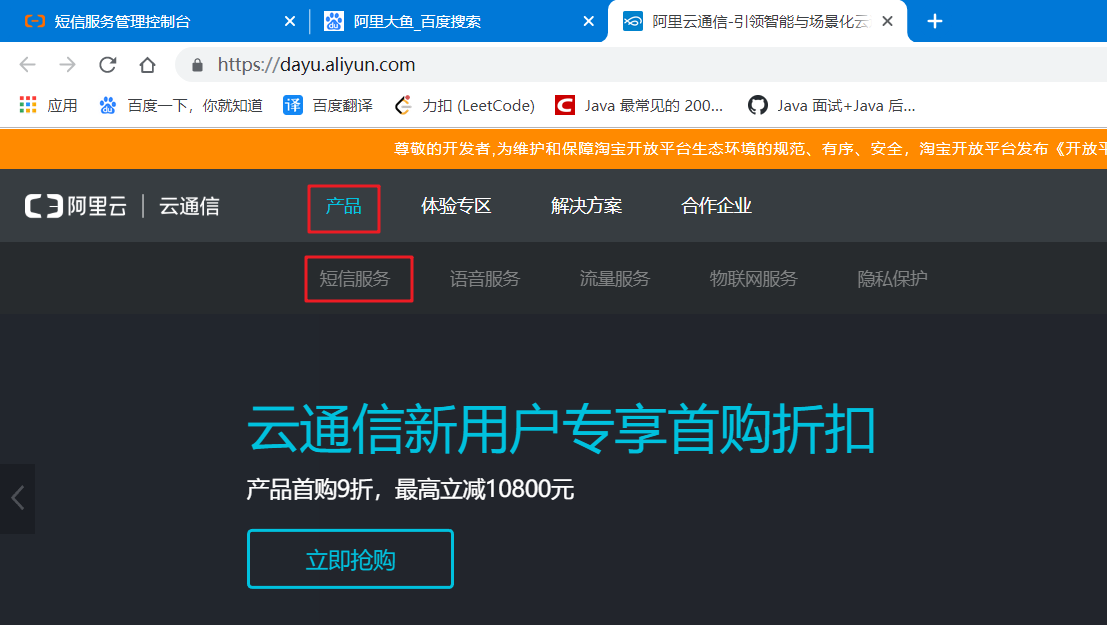Close the 阿里大鱼_百度搜索 tab
Image resolution: width=1107 pixels, height=625 pixels.
[588, 21]
